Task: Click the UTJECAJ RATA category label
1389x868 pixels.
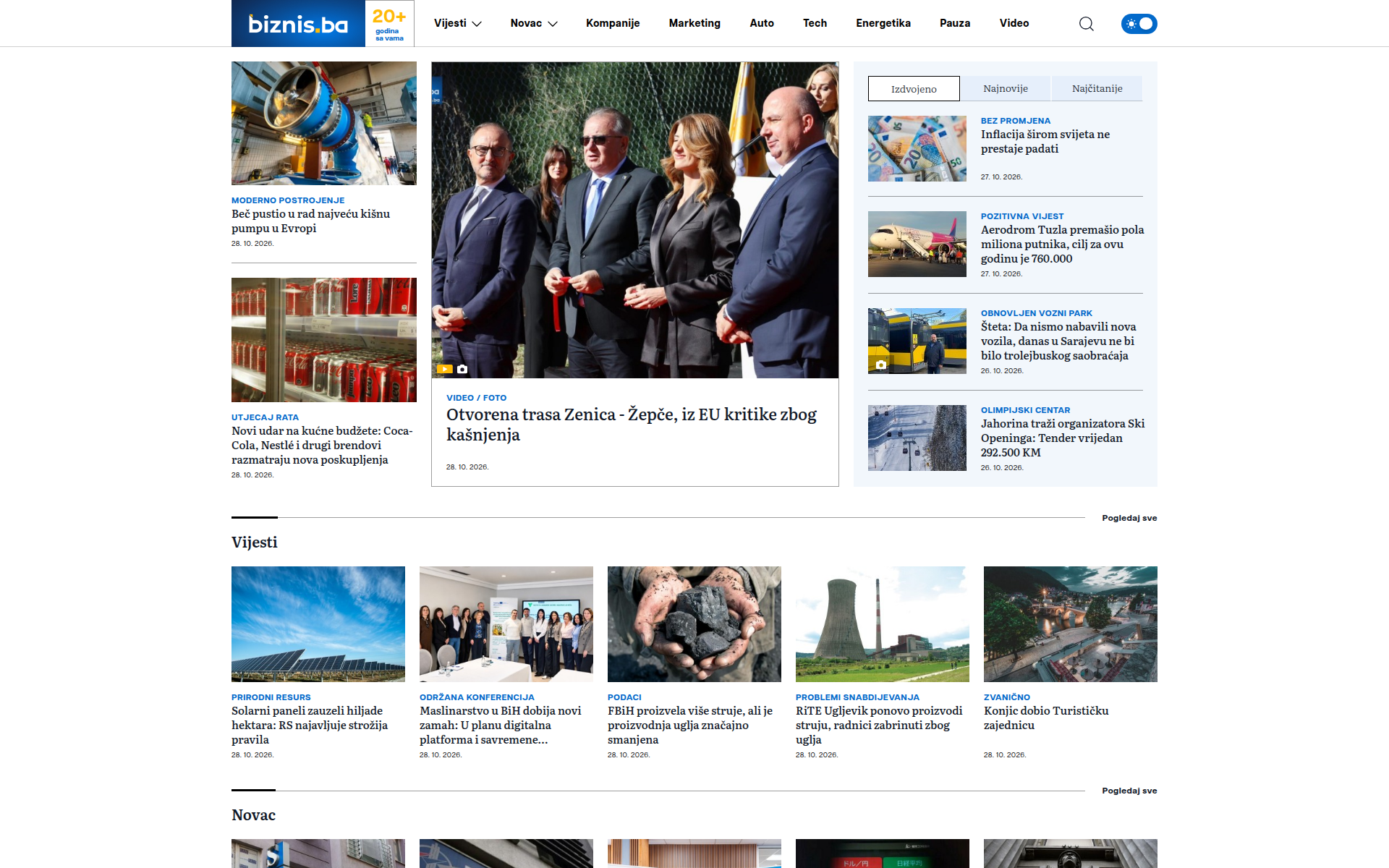Action: coord(265,417)
